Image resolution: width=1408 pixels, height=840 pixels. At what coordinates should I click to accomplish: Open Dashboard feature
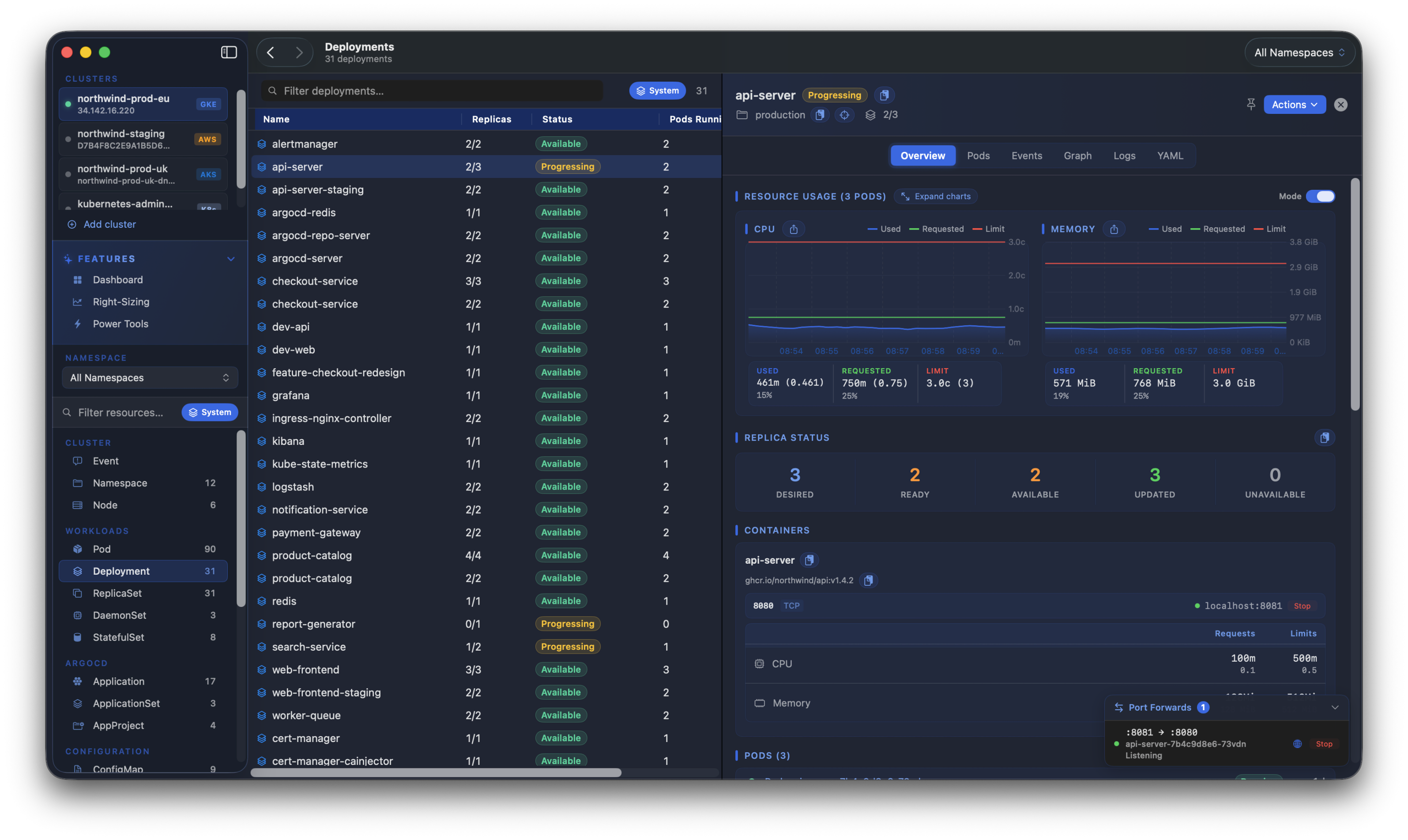117,279
